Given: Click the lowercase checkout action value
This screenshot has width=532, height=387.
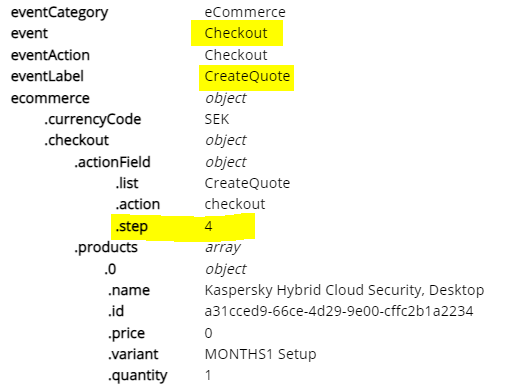Looking at the screenshot, I should point(235,204).
